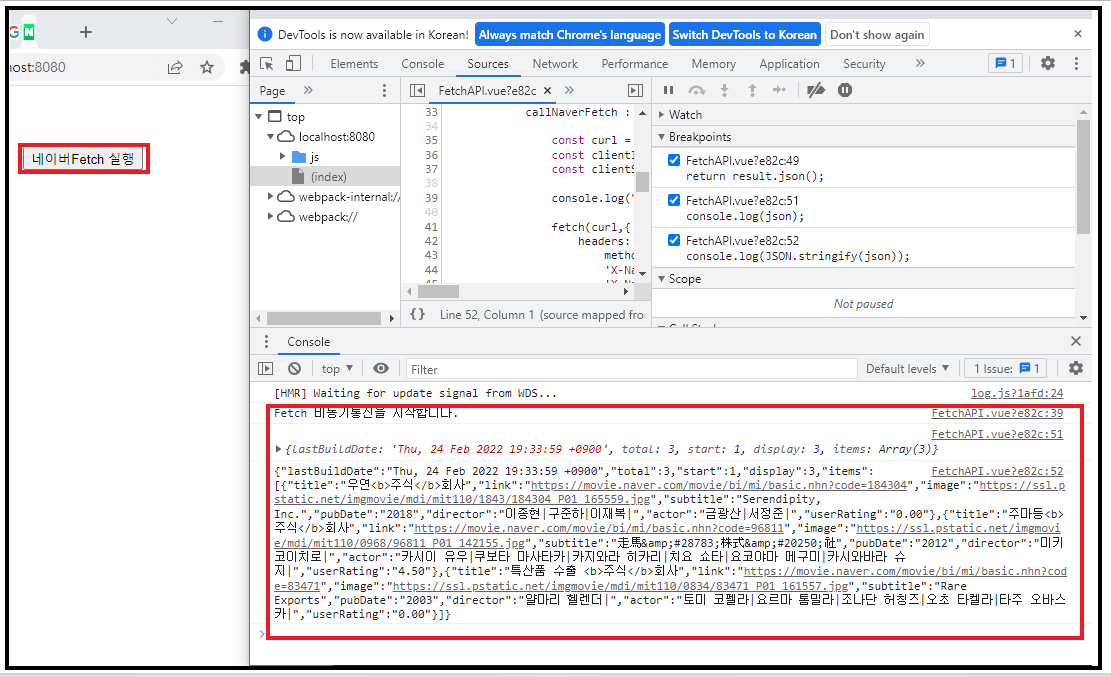Click Switch DevTools to Korean button

(745, 35)
